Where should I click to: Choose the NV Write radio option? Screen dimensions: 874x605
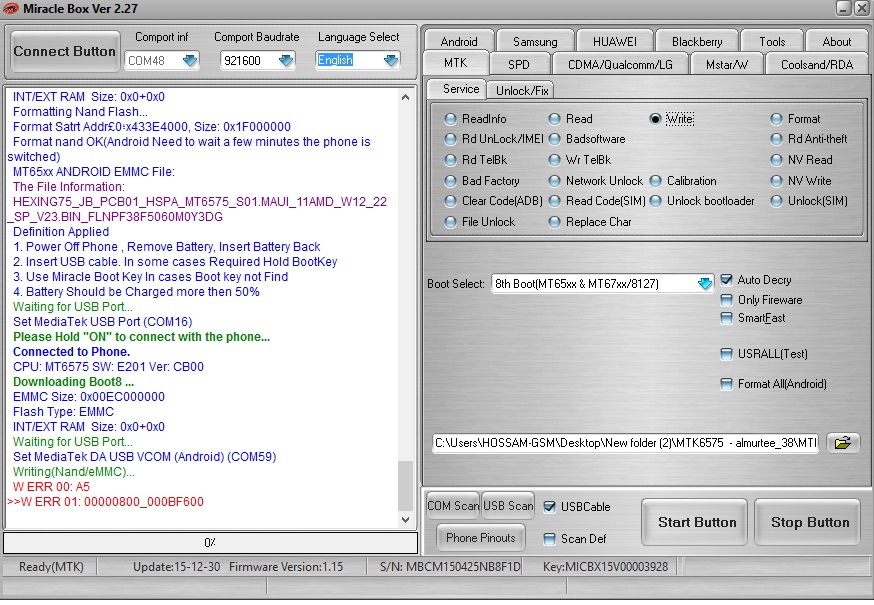pos(776,181)
